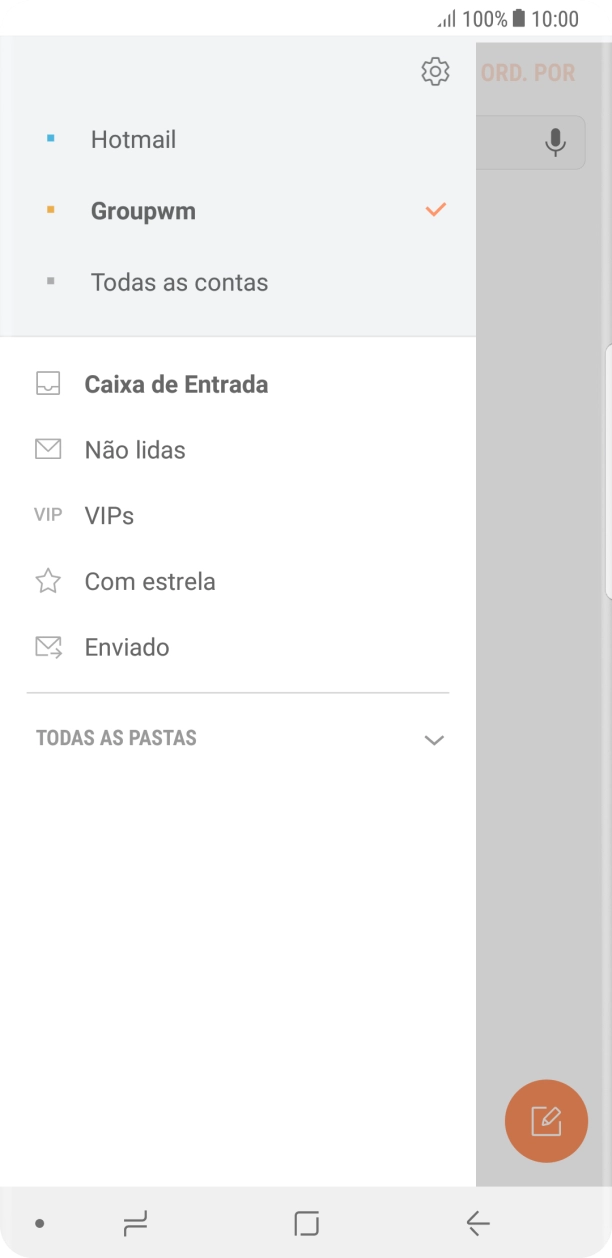
Task: Switch to Todas as contas view
Action: click(179, 282)
